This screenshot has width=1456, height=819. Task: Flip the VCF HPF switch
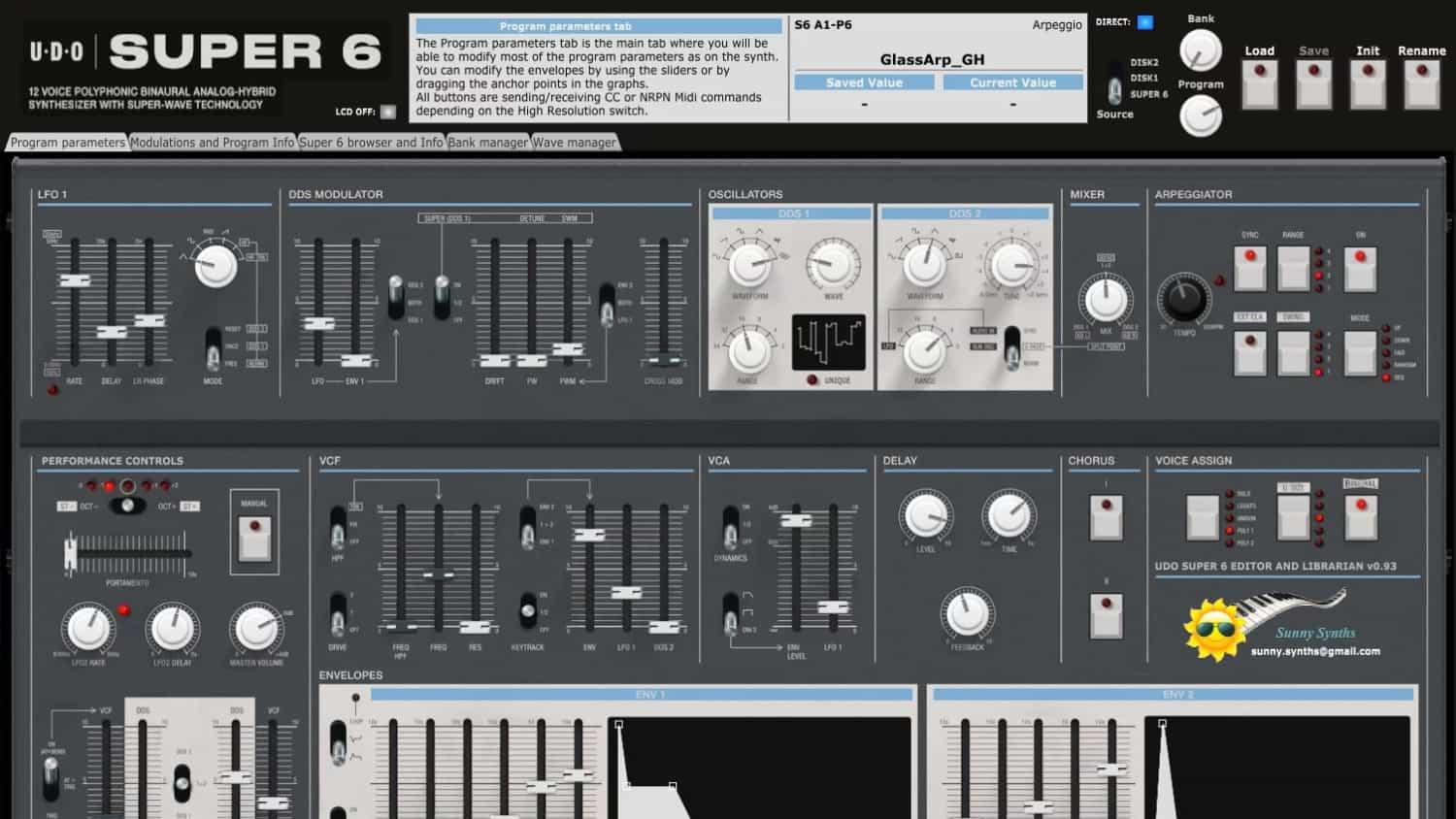click(x=337, y=527)
